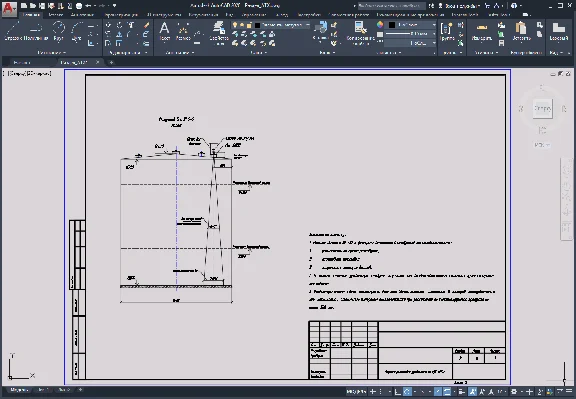
Task: Choose the Circle (Круг) tool
Action: 58,31
